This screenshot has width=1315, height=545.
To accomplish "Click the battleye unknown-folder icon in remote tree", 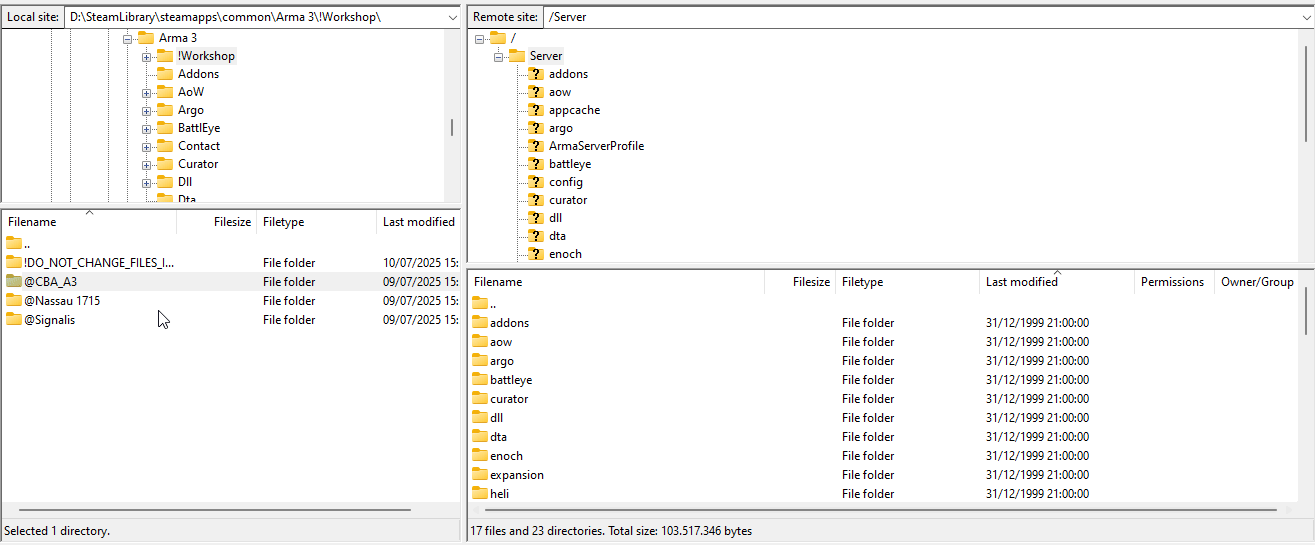I will pos(536,164).
